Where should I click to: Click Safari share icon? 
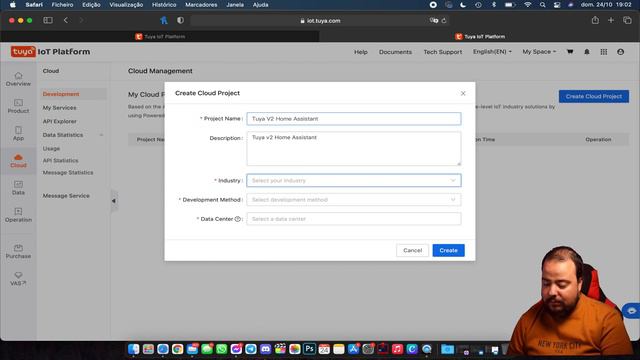click(595, 20)
